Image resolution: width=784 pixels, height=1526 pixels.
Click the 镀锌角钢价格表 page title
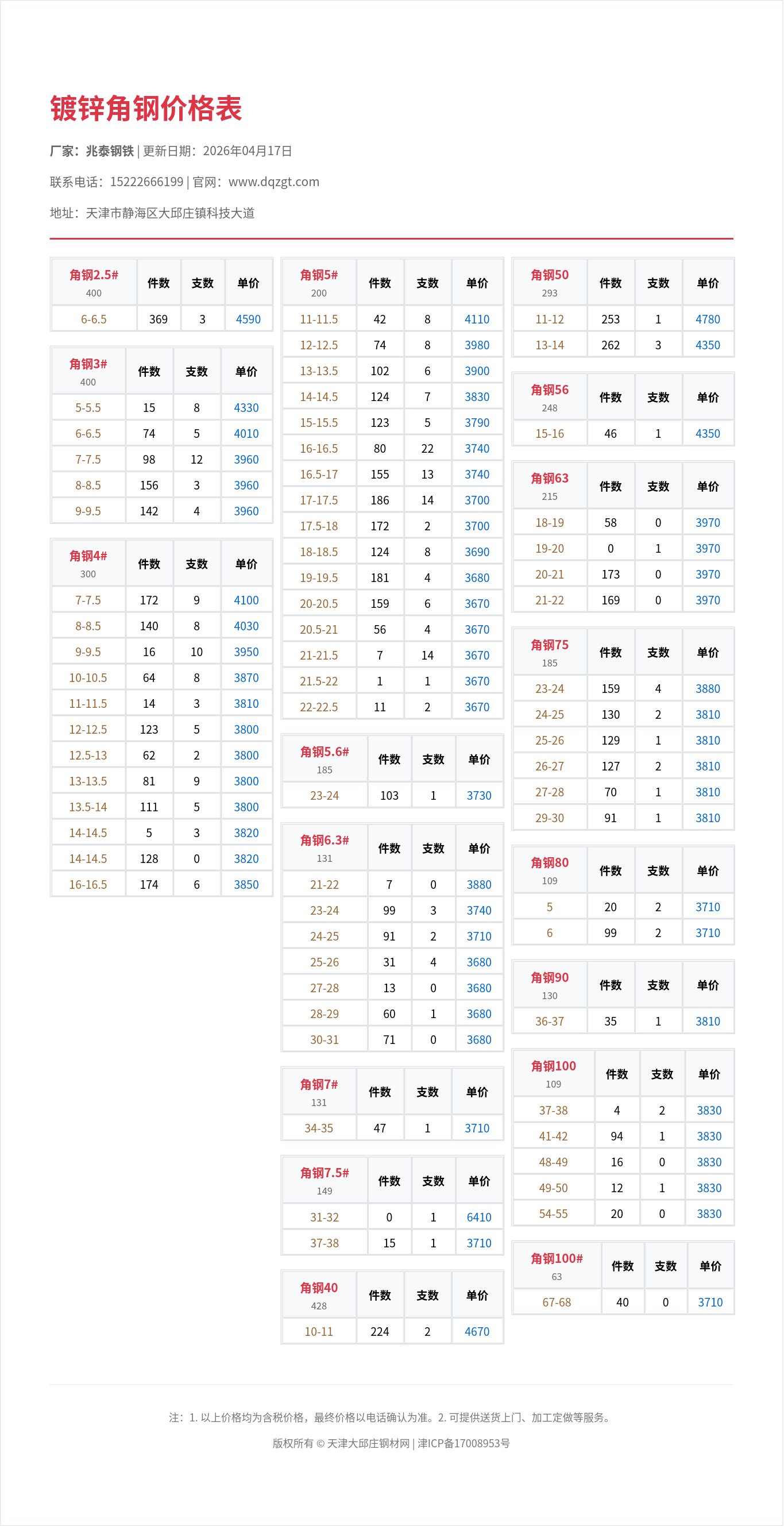(x=146, y=109)
